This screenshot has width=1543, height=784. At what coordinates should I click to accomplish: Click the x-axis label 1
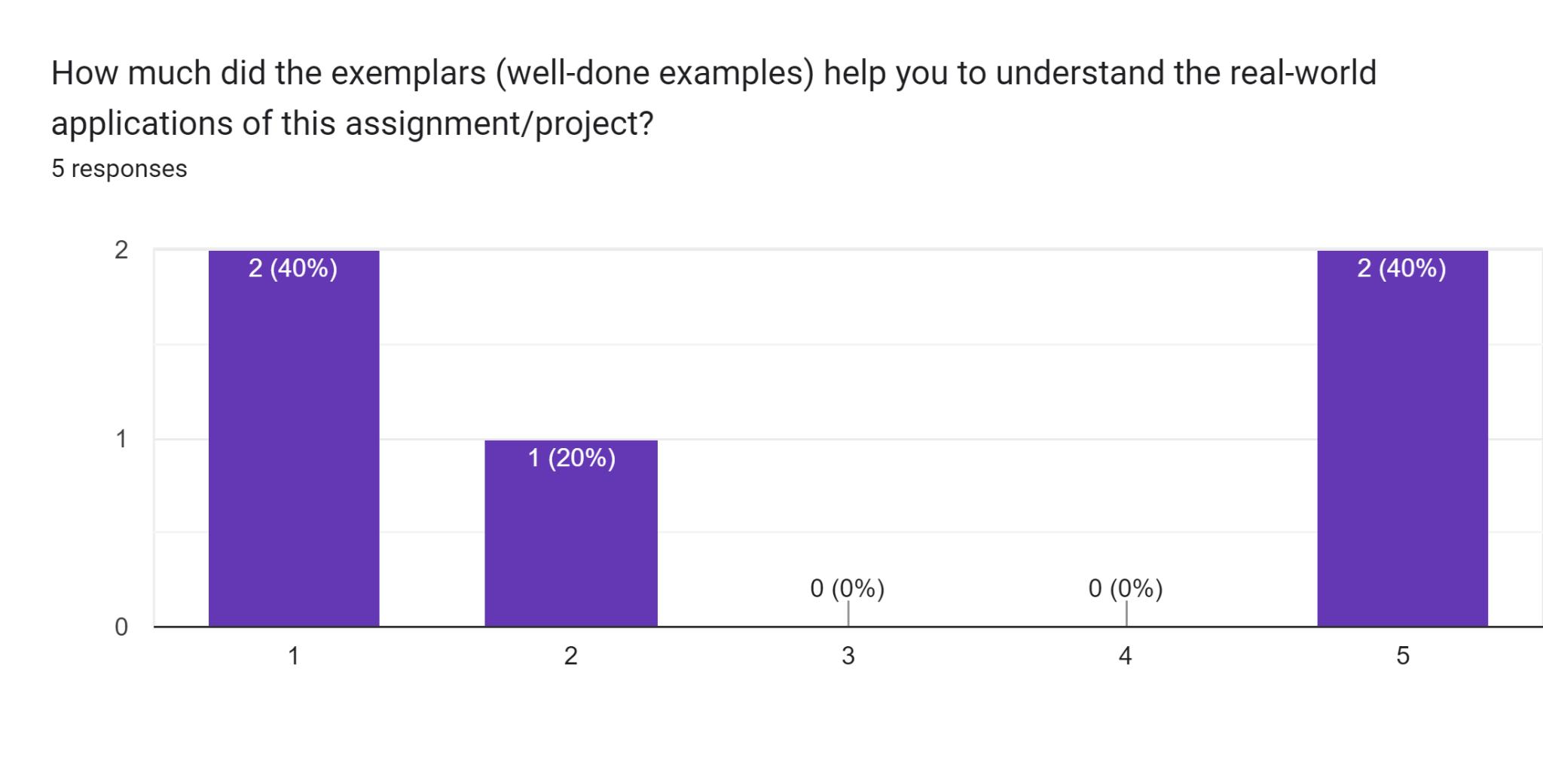(294, 656)
